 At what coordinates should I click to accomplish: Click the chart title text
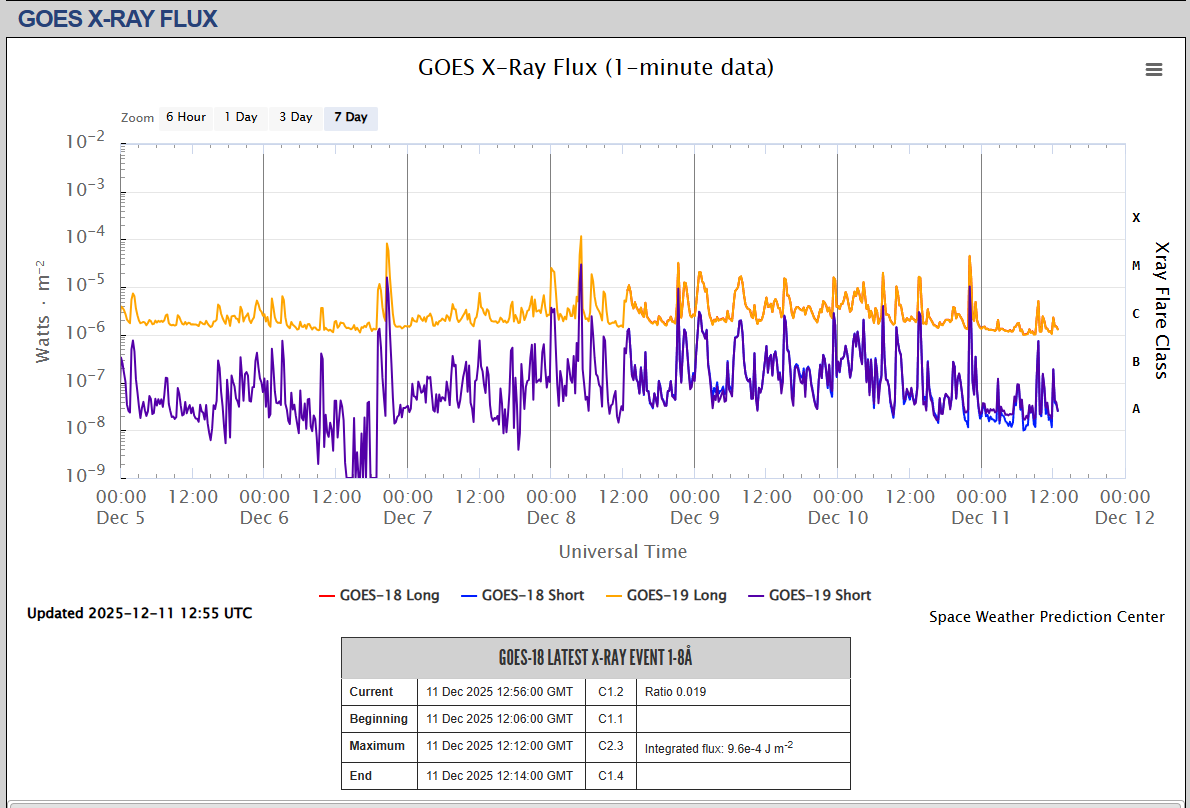tap(595, 68)
